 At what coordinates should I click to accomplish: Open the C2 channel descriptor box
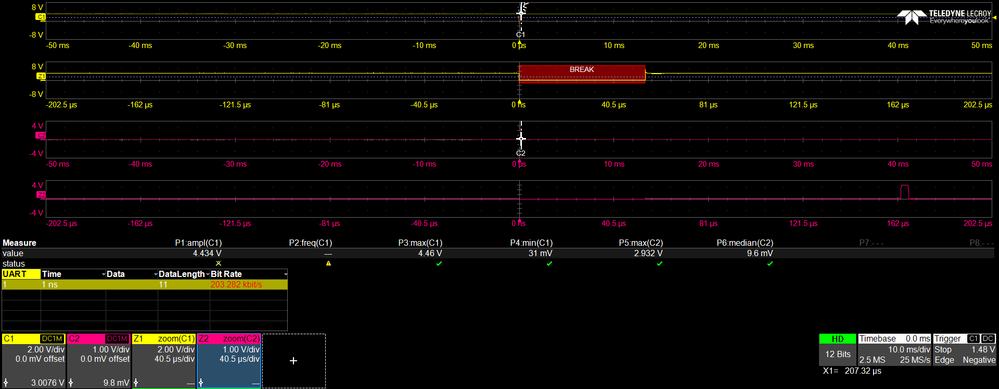click(98, 360)
